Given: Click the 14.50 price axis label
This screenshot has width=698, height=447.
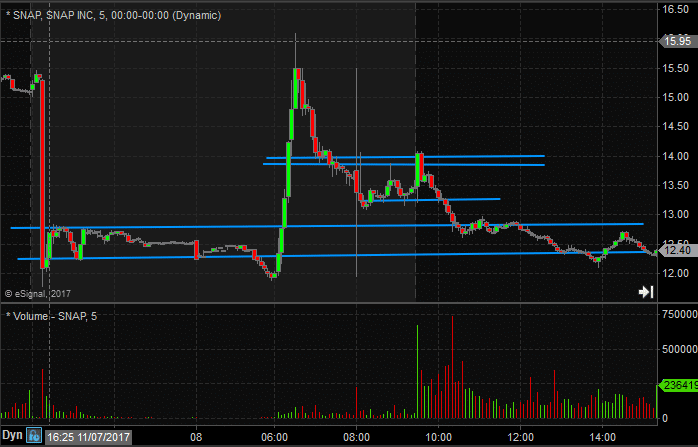Looking at the screenshot, I should (x=676, y=126).
